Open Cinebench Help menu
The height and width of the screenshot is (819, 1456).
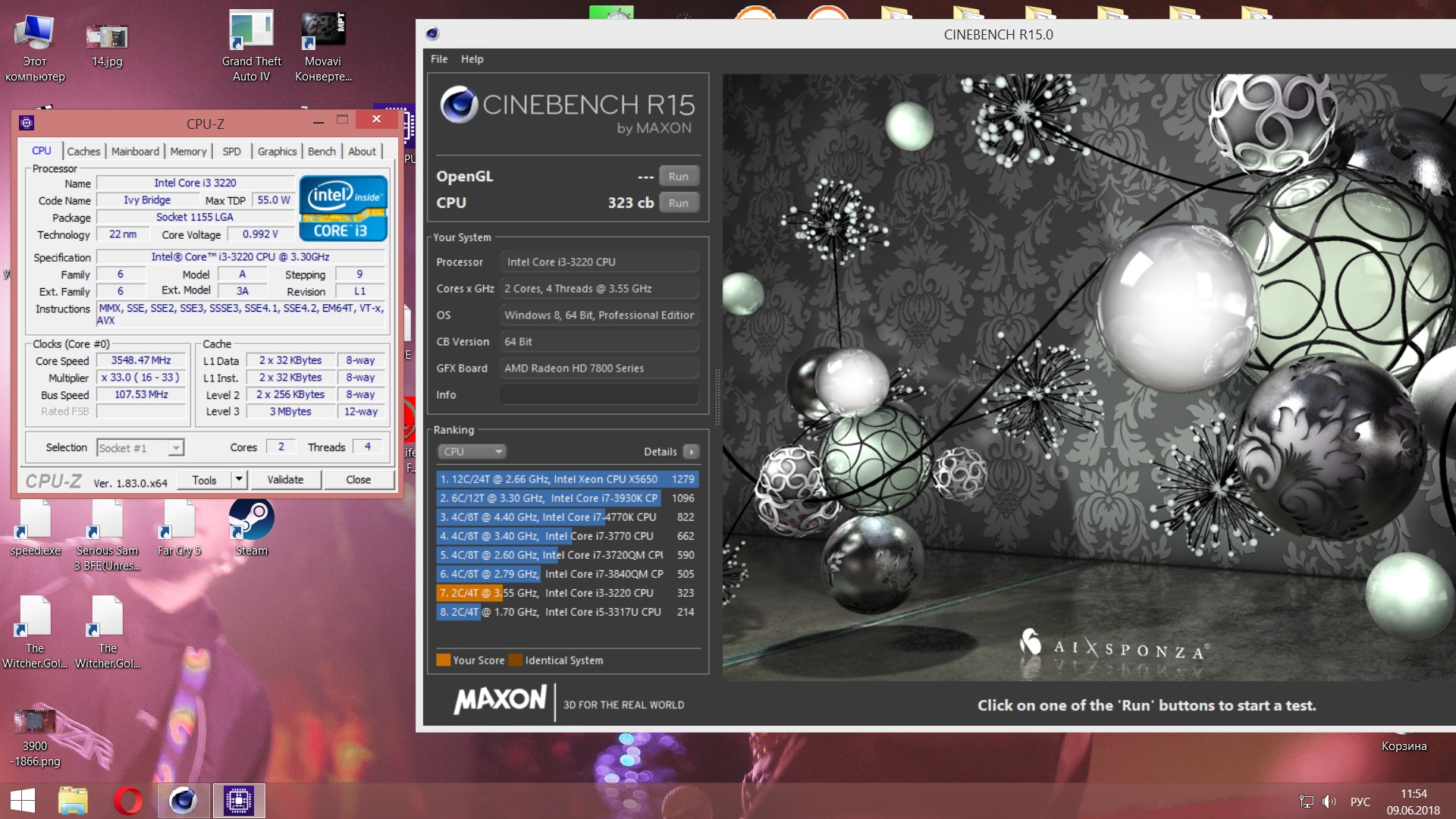click(472, 59)
